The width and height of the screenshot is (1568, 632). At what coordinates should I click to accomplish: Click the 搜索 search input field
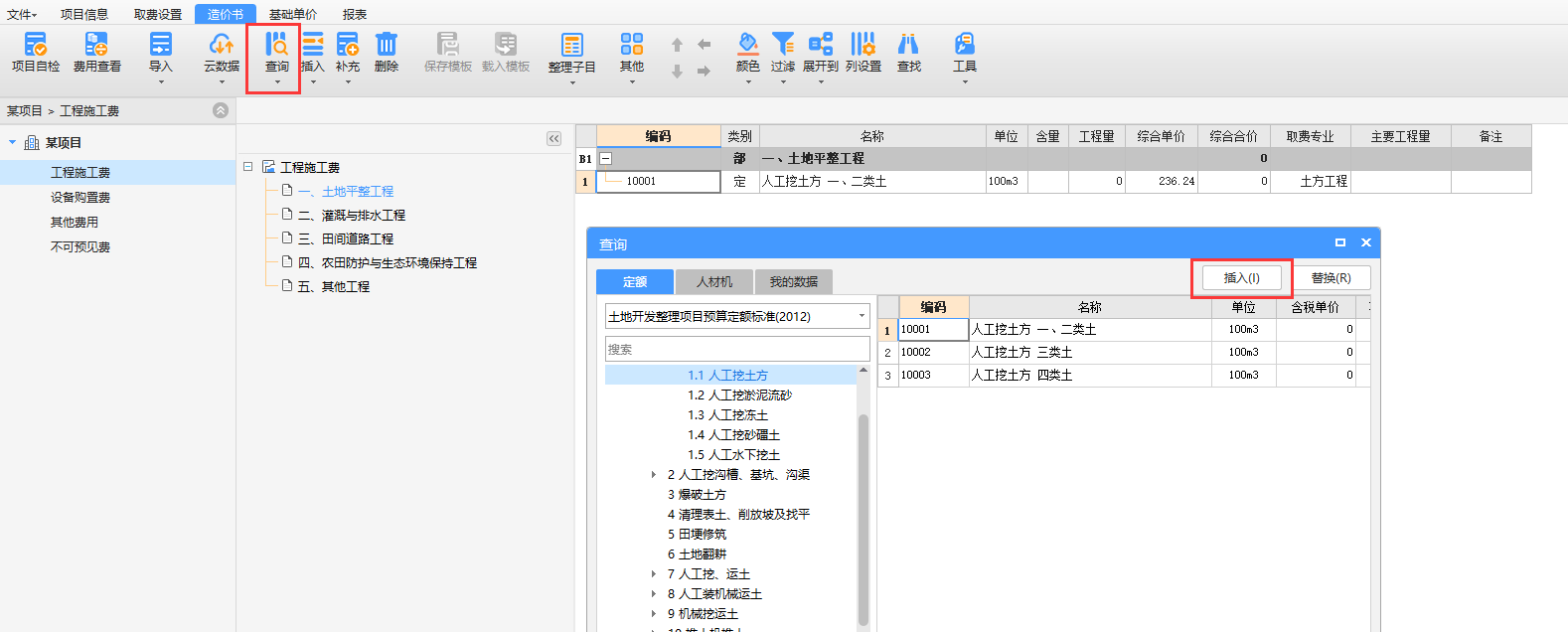coord(736,349)
